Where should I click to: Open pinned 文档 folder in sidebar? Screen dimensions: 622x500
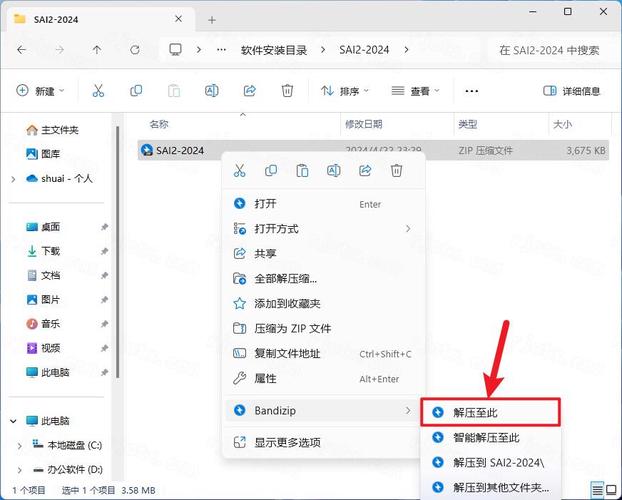[43, 275]
